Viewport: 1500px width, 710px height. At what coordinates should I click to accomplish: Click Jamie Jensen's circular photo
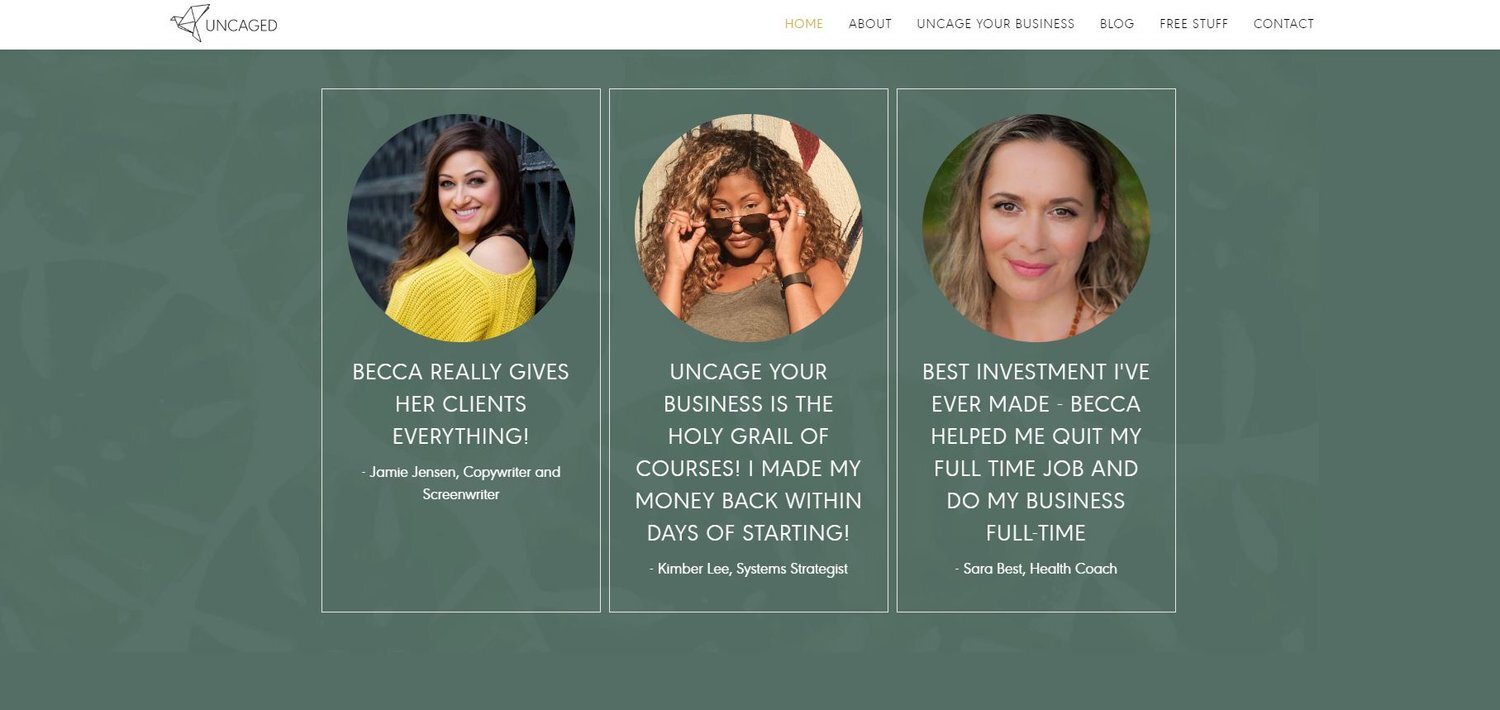461,228
